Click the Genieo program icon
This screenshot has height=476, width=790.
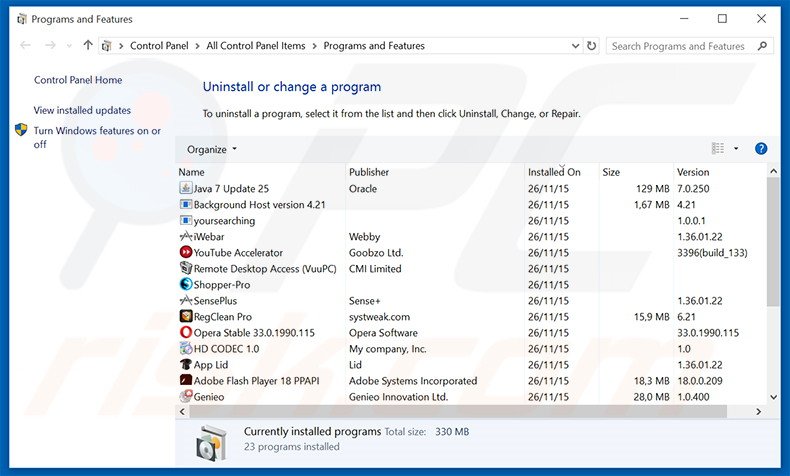[x=186, y=396]
